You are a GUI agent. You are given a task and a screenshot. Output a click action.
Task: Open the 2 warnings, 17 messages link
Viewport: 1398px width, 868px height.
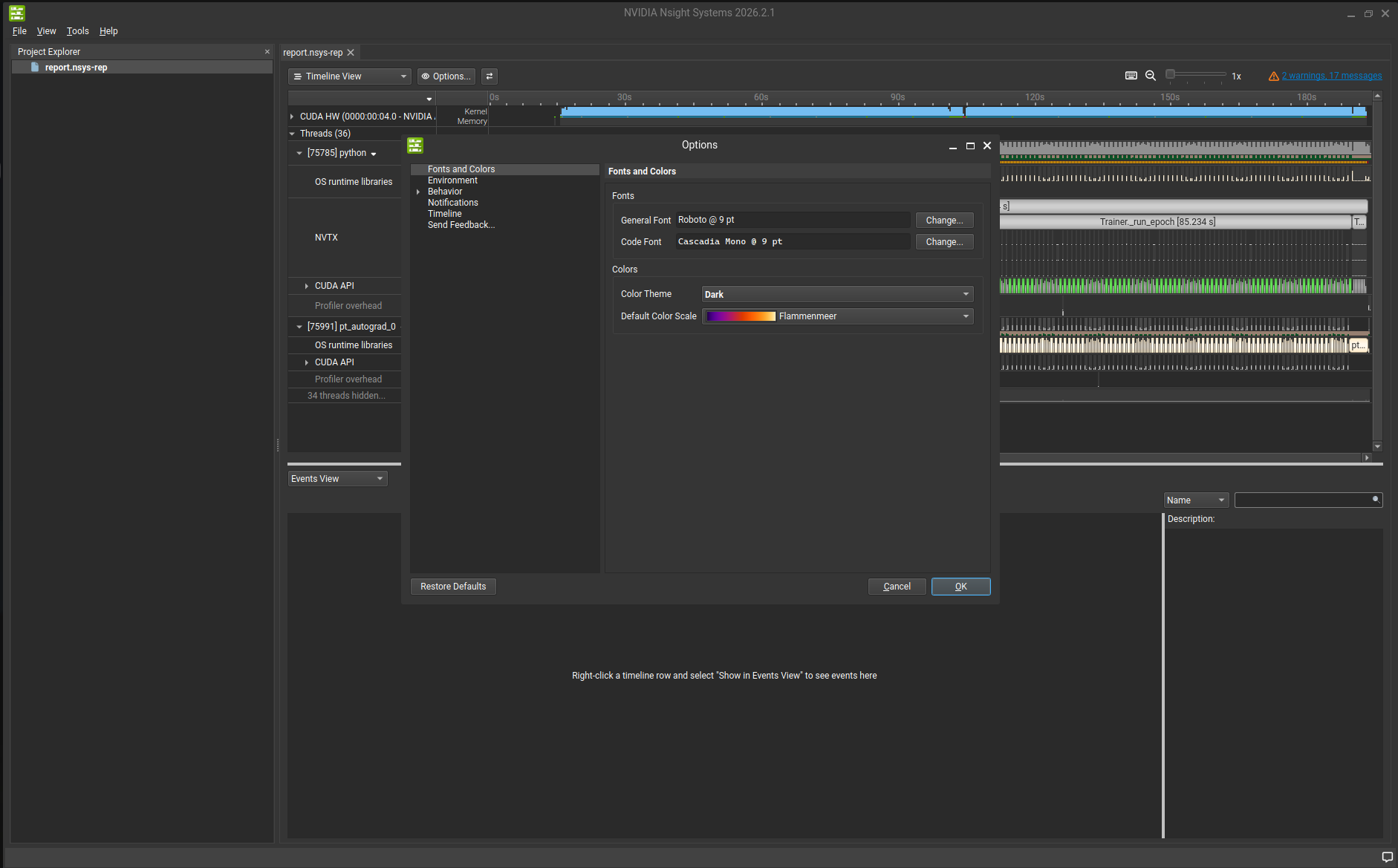coord(1332,76)
